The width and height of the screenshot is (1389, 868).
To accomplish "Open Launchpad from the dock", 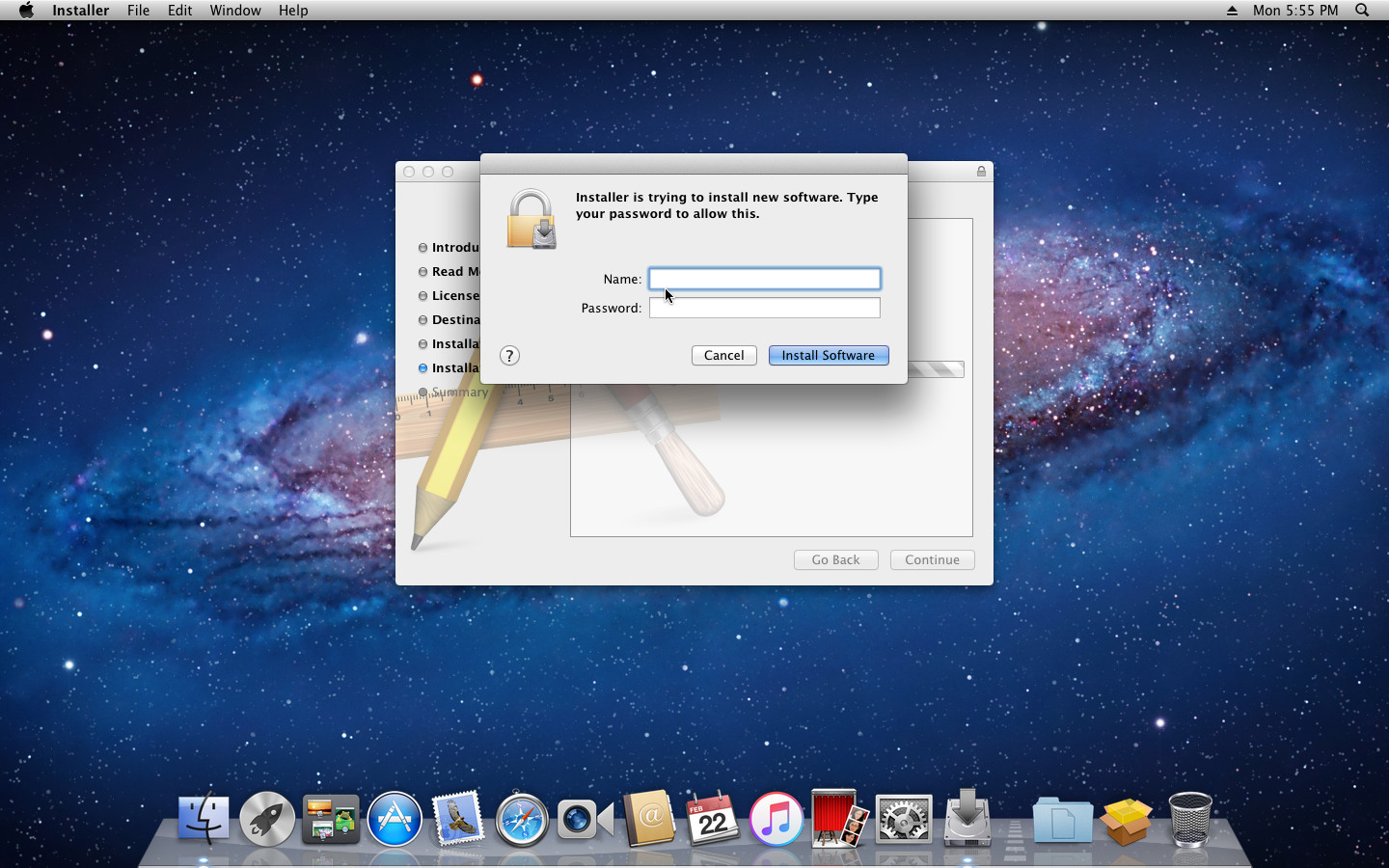I will [x=267, y=820].
